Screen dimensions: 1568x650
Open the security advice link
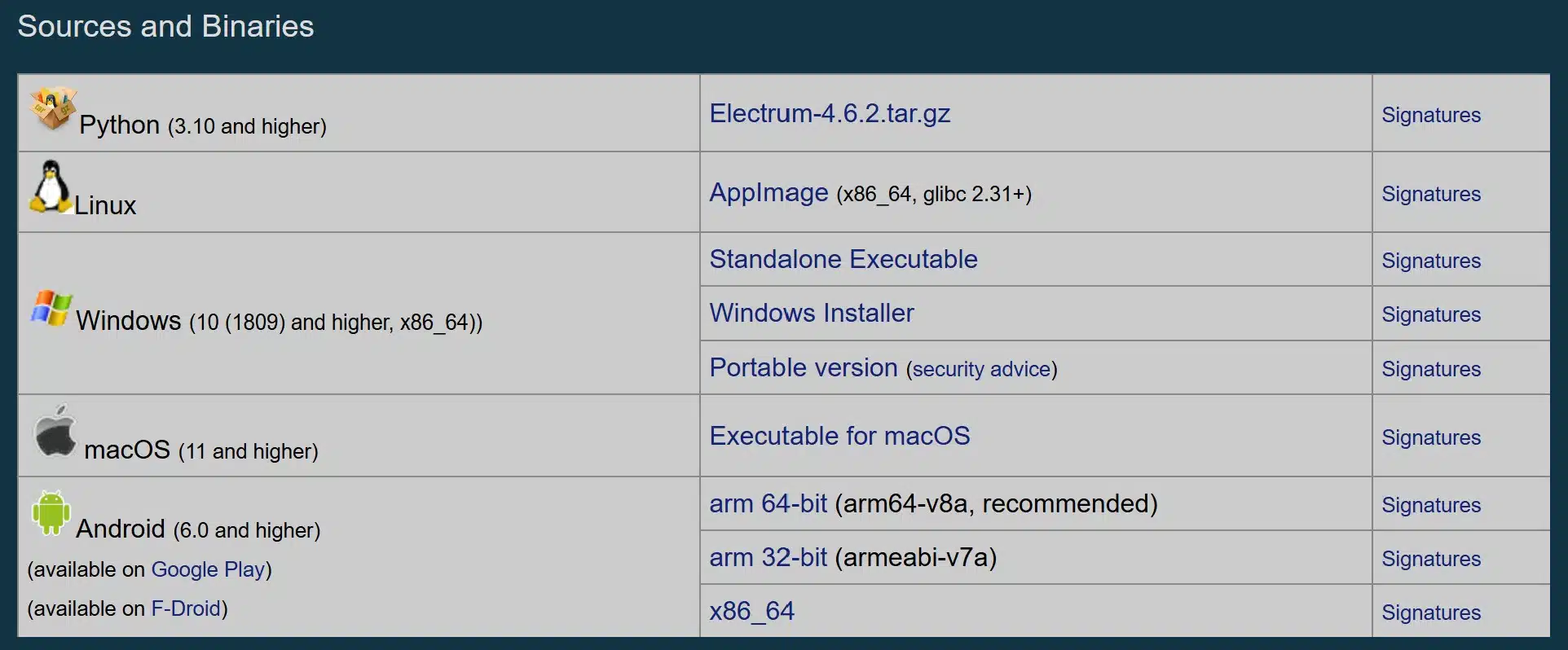coord(980,369)
